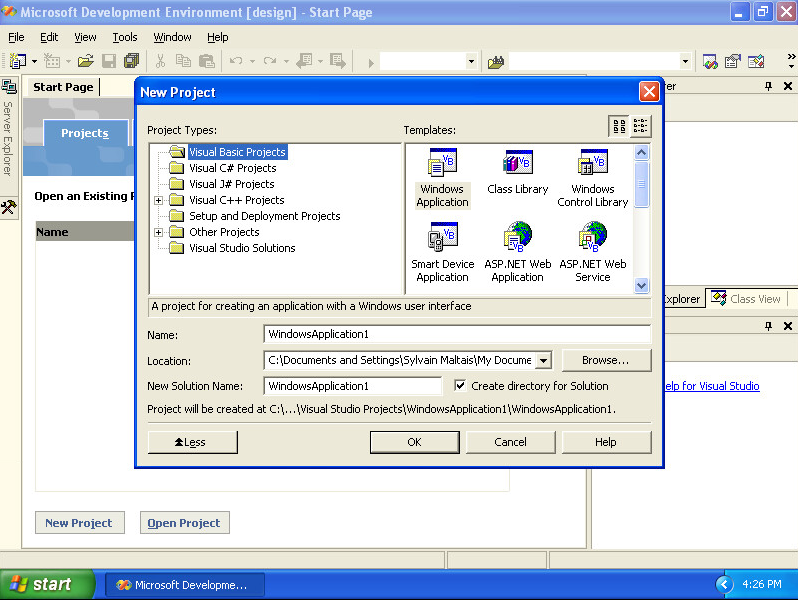Expand the Other Projects tree node
Viewport: 798px width, 600px height.
tap(159, 232)
